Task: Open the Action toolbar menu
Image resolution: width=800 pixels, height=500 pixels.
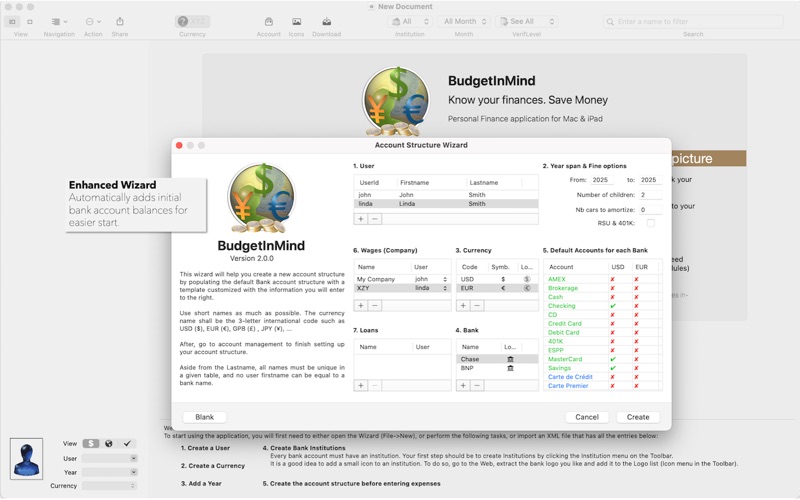Action: tap(93, 21)
